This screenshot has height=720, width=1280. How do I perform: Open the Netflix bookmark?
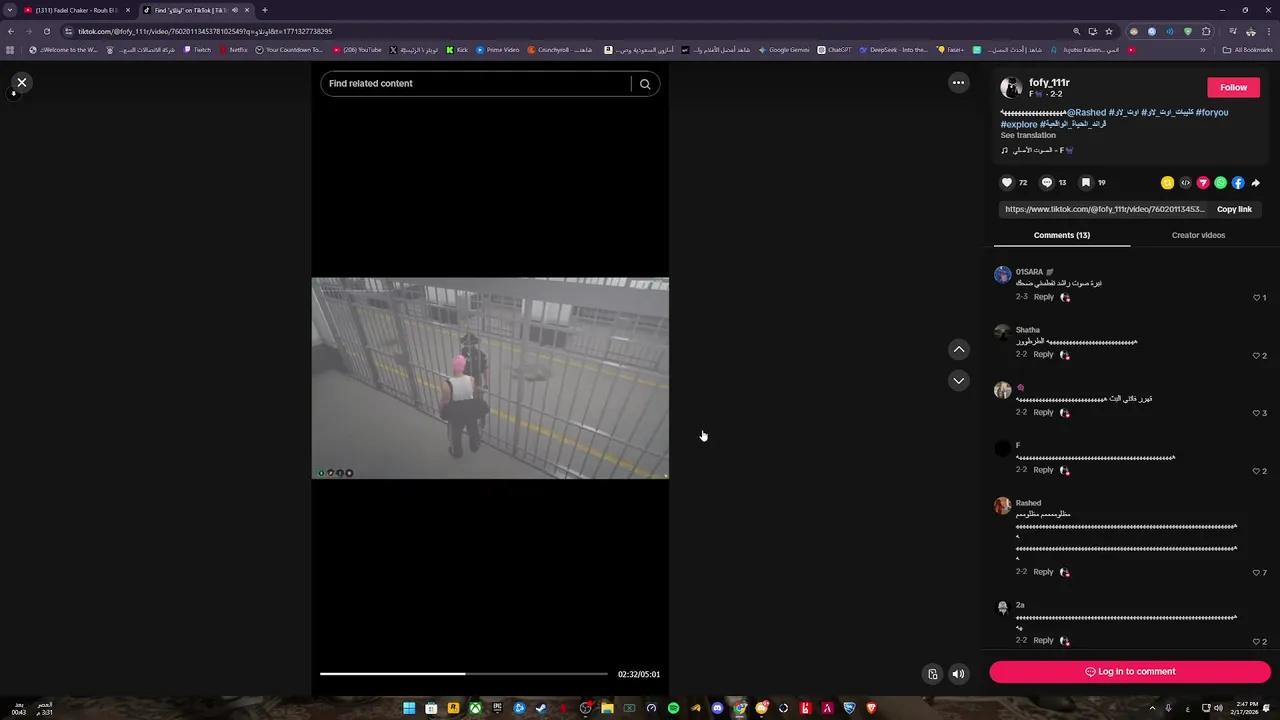click(x=233, y=50)
